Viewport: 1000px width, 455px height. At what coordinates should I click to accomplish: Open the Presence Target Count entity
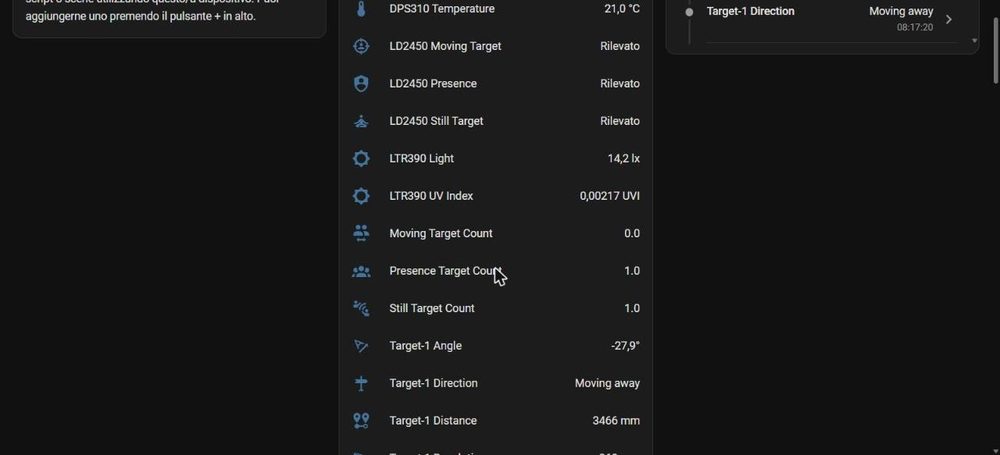click(496, 271)
